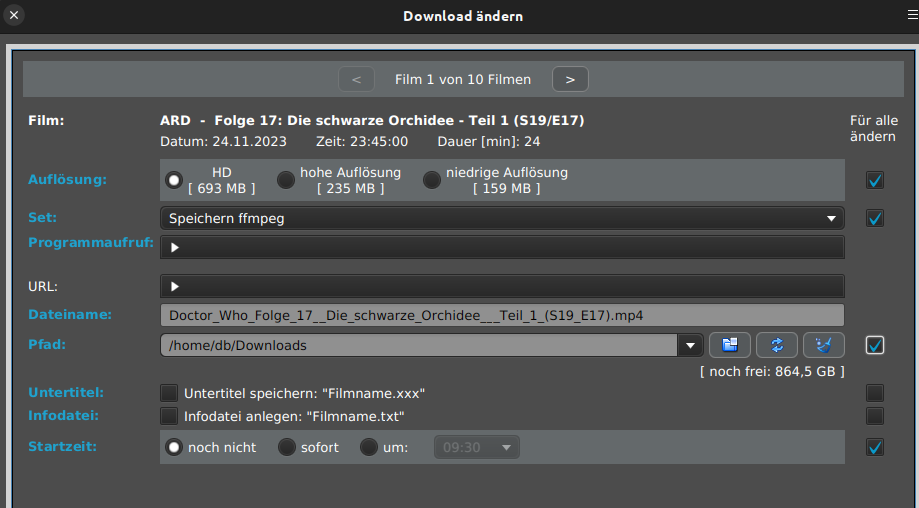
Task: Select 'sofort' start time option
Action: click(x=287, y=447)
